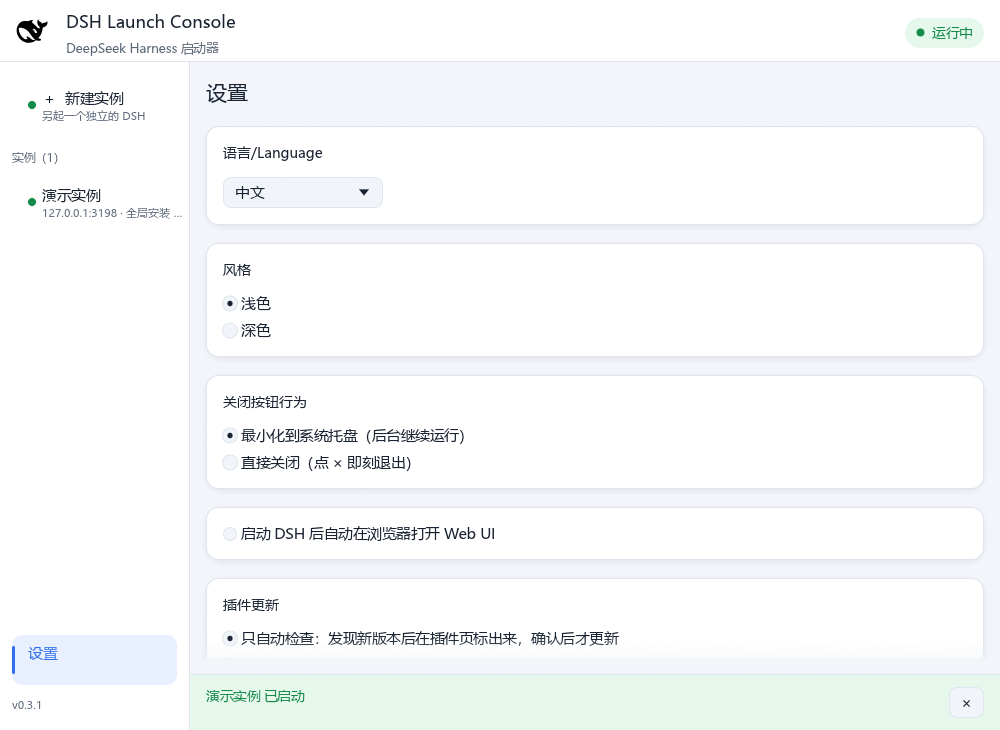Choose 直接关闭 close behavior
1000x730 pixels.
tap(230, 463)
